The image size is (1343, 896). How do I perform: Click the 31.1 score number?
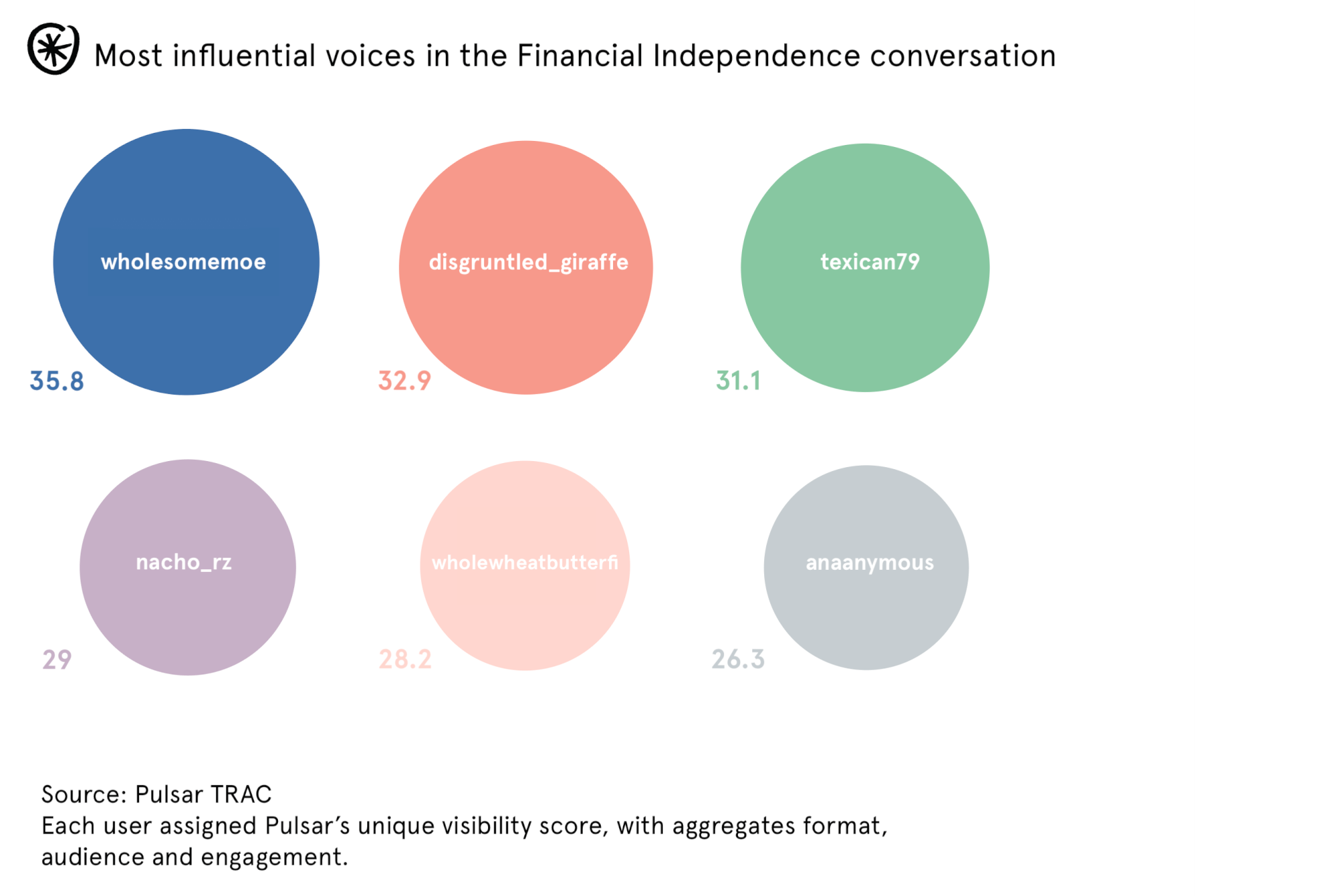(x=738, y=381)
